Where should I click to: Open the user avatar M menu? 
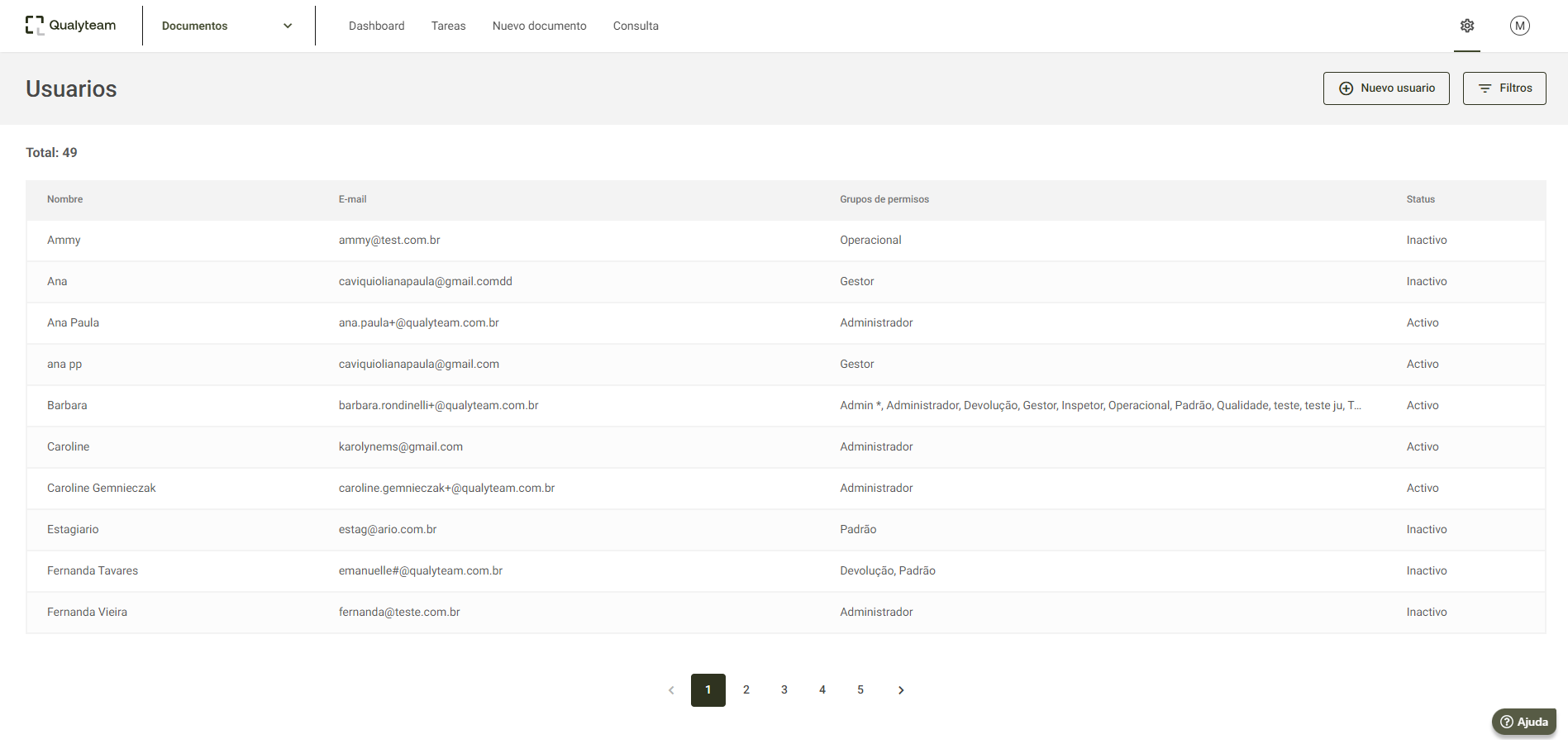point(1519,26)
